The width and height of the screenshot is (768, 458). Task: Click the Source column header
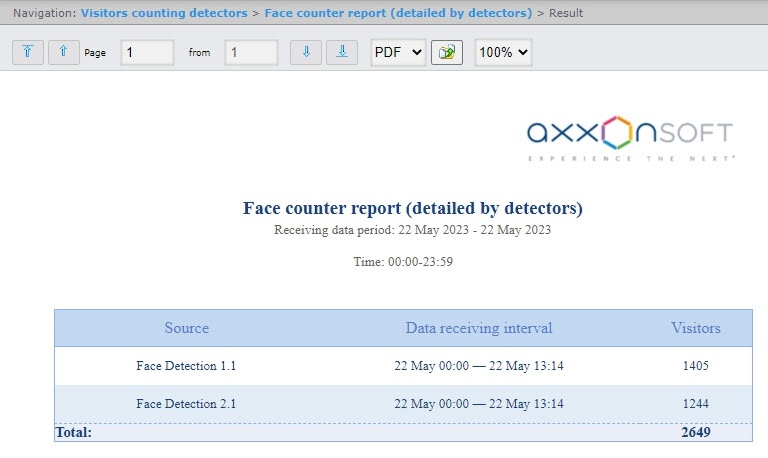click(186, 328)
